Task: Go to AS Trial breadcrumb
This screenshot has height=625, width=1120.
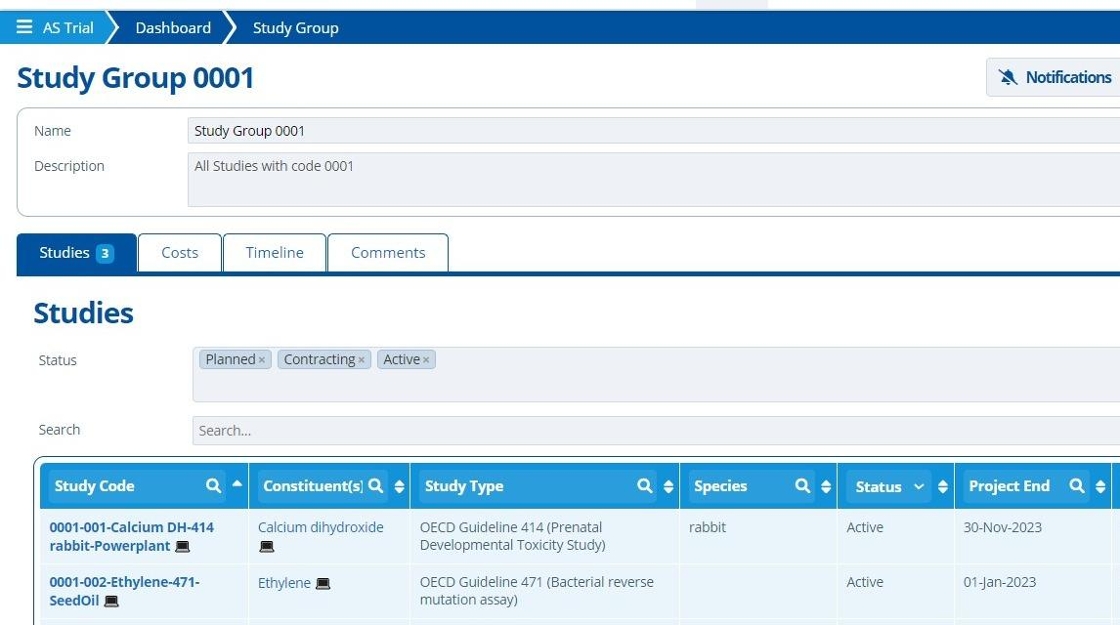Action: (x=68, y=28)
